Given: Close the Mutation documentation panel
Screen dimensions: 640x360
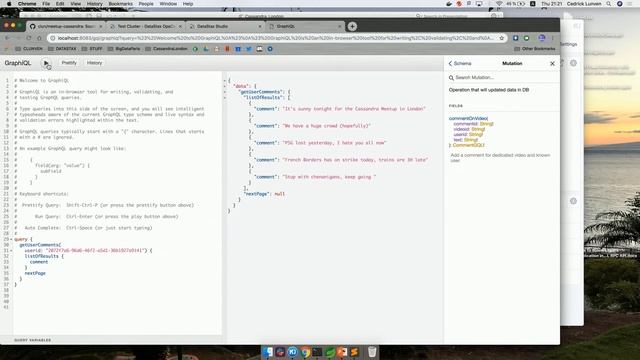Looking at the screenshot, I should click(552, 64).
